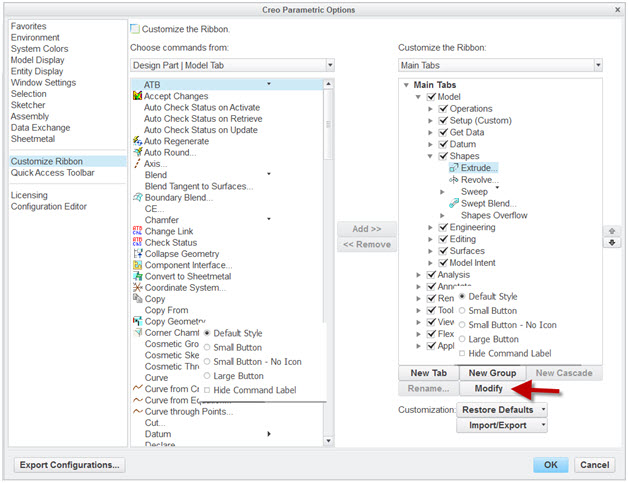The height and width of the screenshot is (483, 628).
Task: Click the Component Interface command icon
Action: 137,265
